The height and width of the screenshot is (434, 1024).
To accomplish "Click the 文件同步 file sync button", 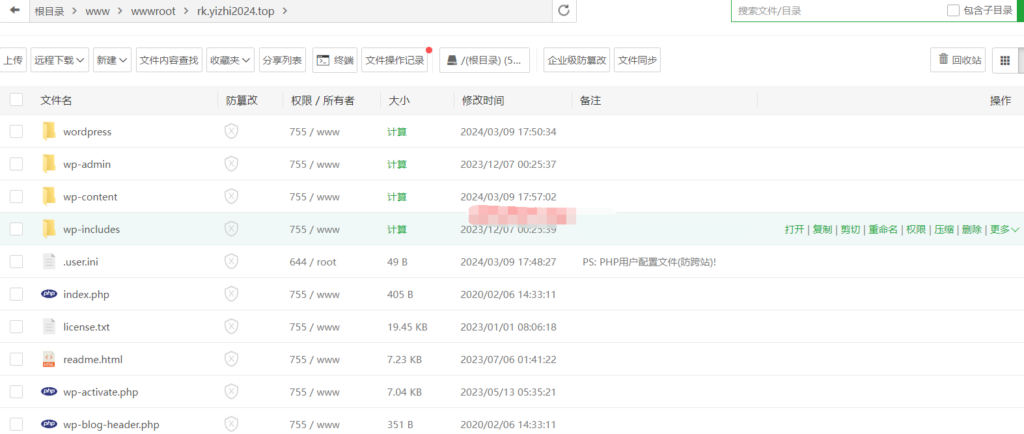I will [x=637, y=60].
